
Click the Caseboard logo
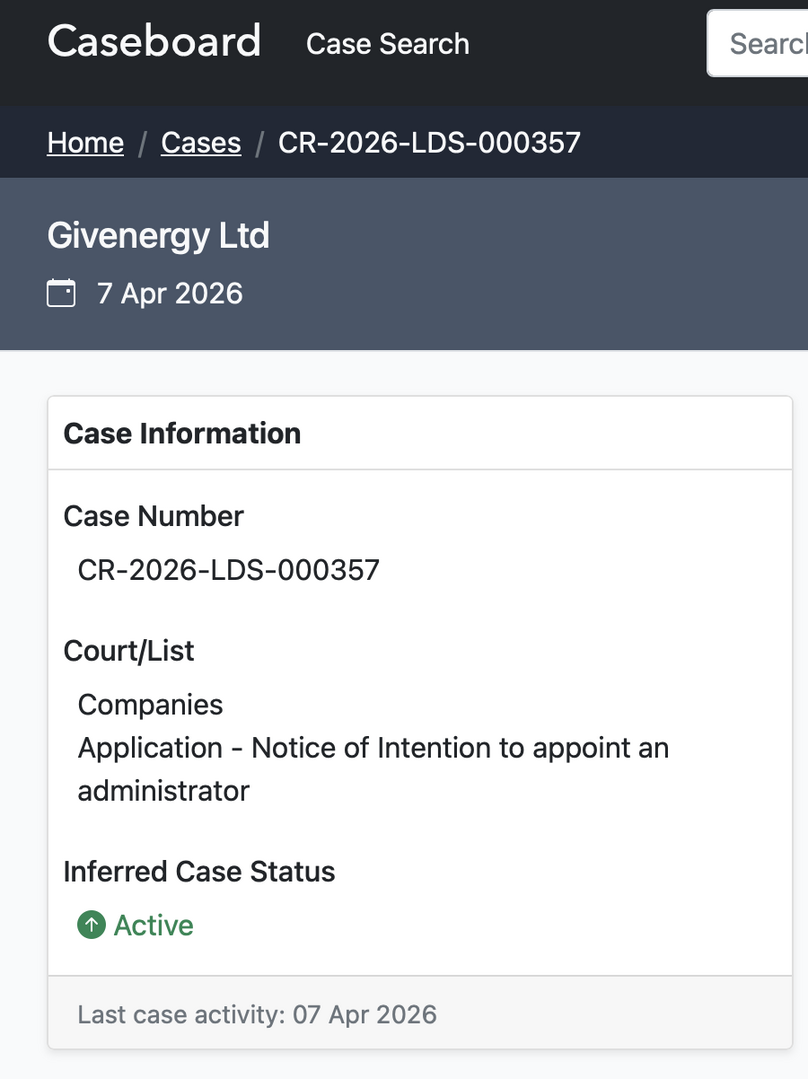coord(154,42)
